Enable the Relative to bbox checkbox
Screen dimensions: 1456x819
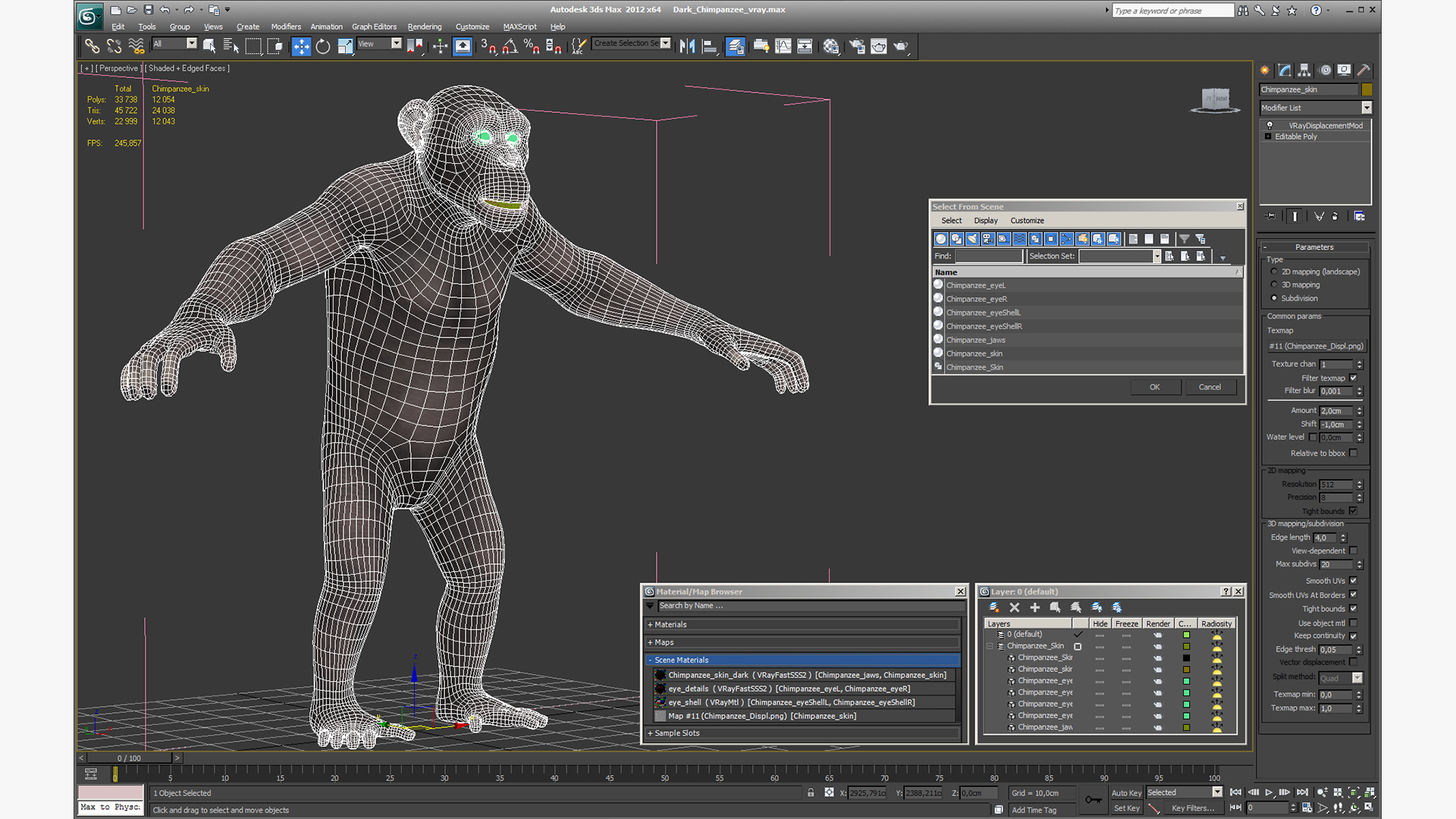[1354, 453]
